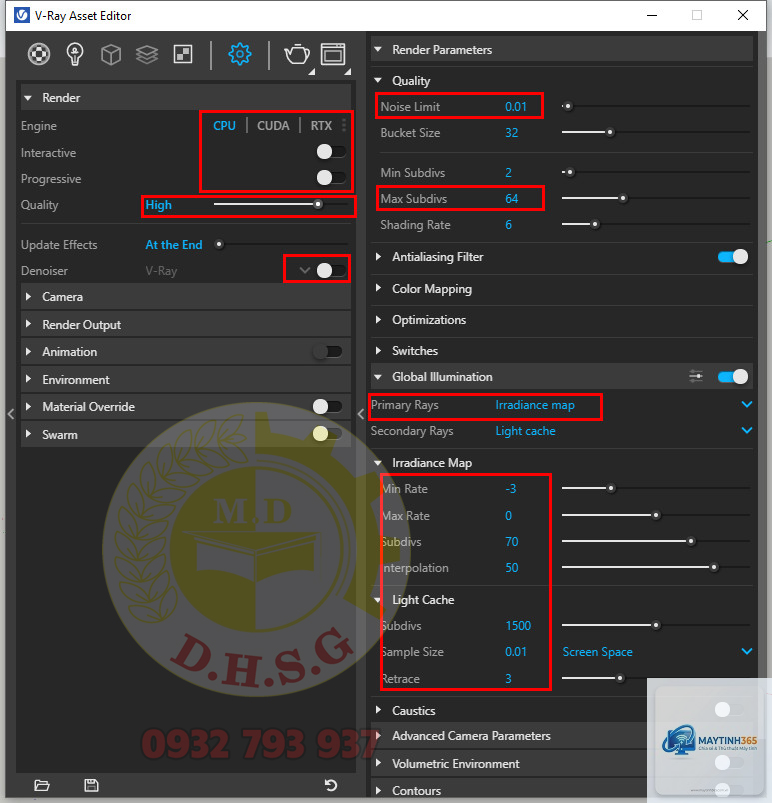772x803 pixels.
Task: Click the Noise Limit value 0.01
Action: point(515,107)
